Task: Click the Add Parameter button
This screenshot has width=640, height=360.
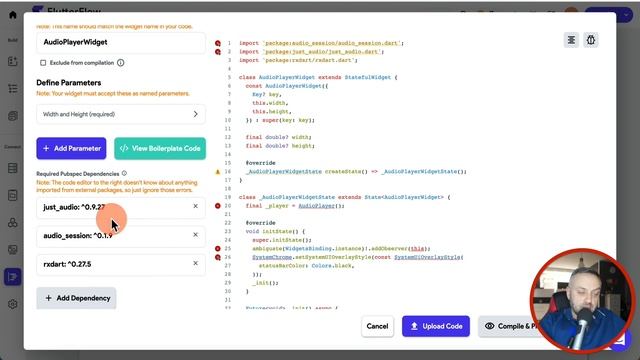Action: point(71,149)
